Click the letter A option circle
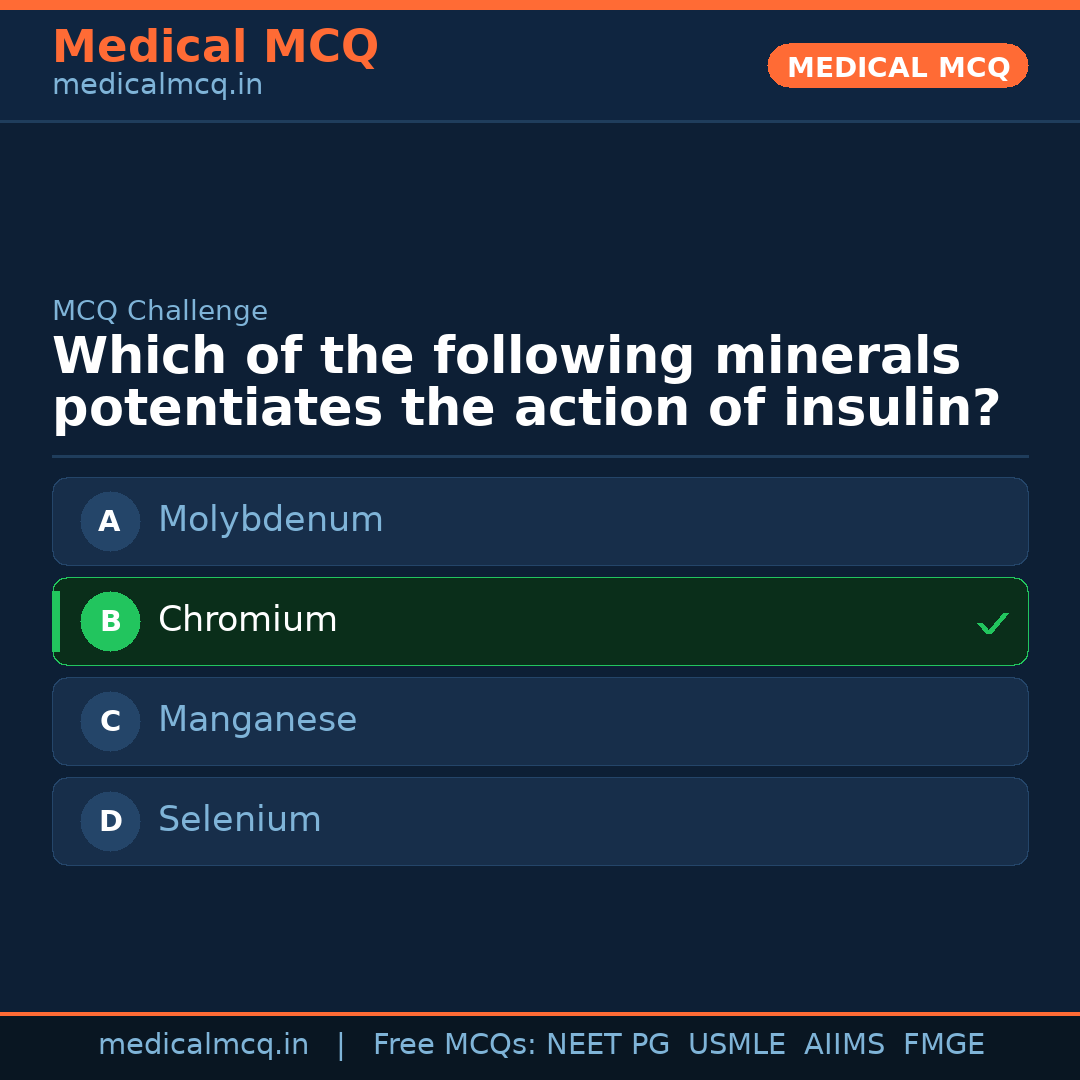The height and width of the screenshot is (1080, 1080). tap(110, 521)
